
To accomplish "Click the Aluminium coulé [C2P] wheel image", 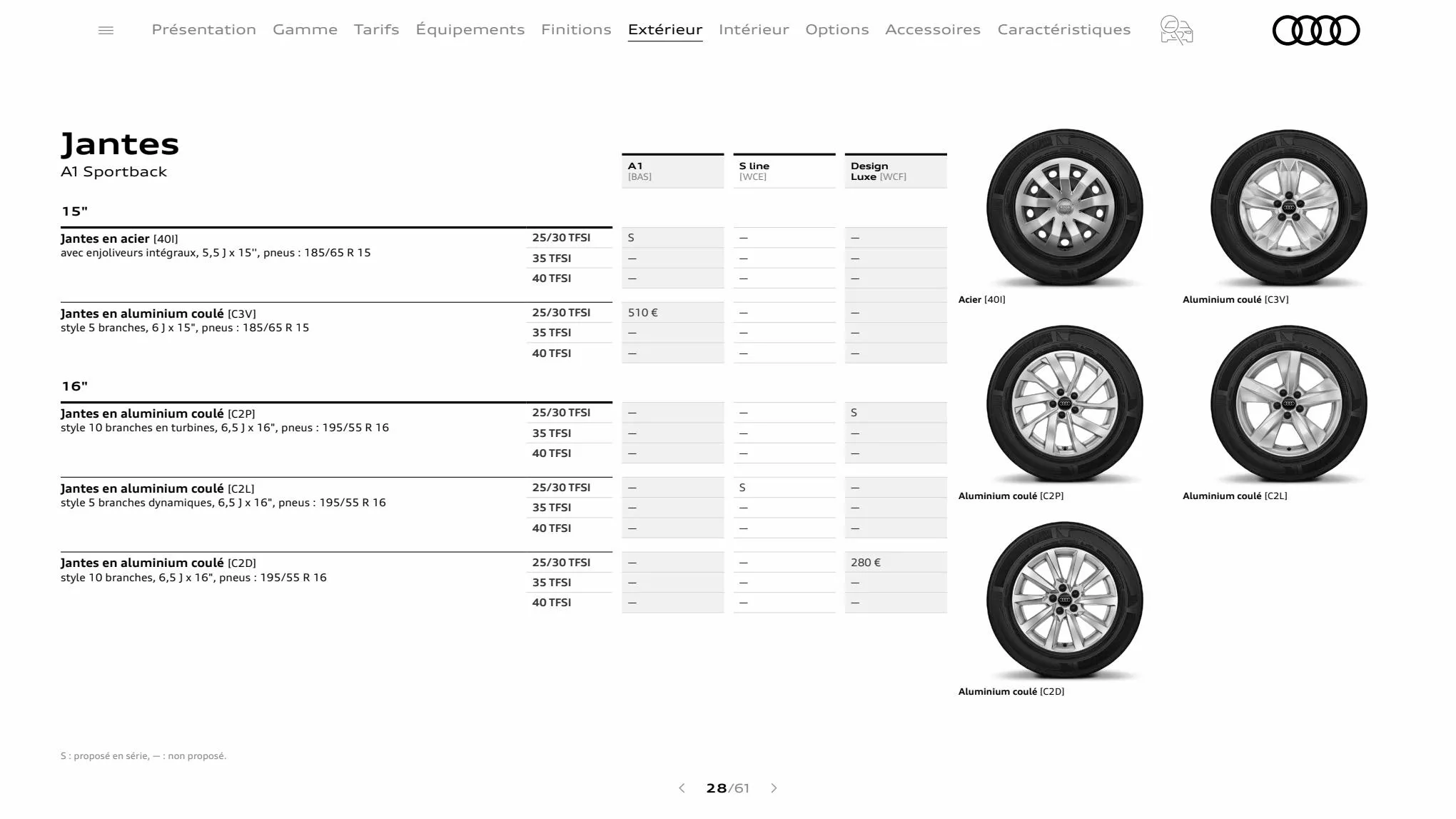I will [1064, 404].
